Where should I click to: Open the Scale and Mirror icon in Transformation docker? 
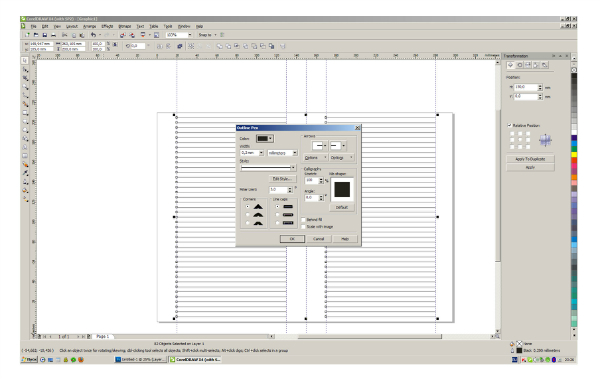pyautogui.click(x=528, y=65)
